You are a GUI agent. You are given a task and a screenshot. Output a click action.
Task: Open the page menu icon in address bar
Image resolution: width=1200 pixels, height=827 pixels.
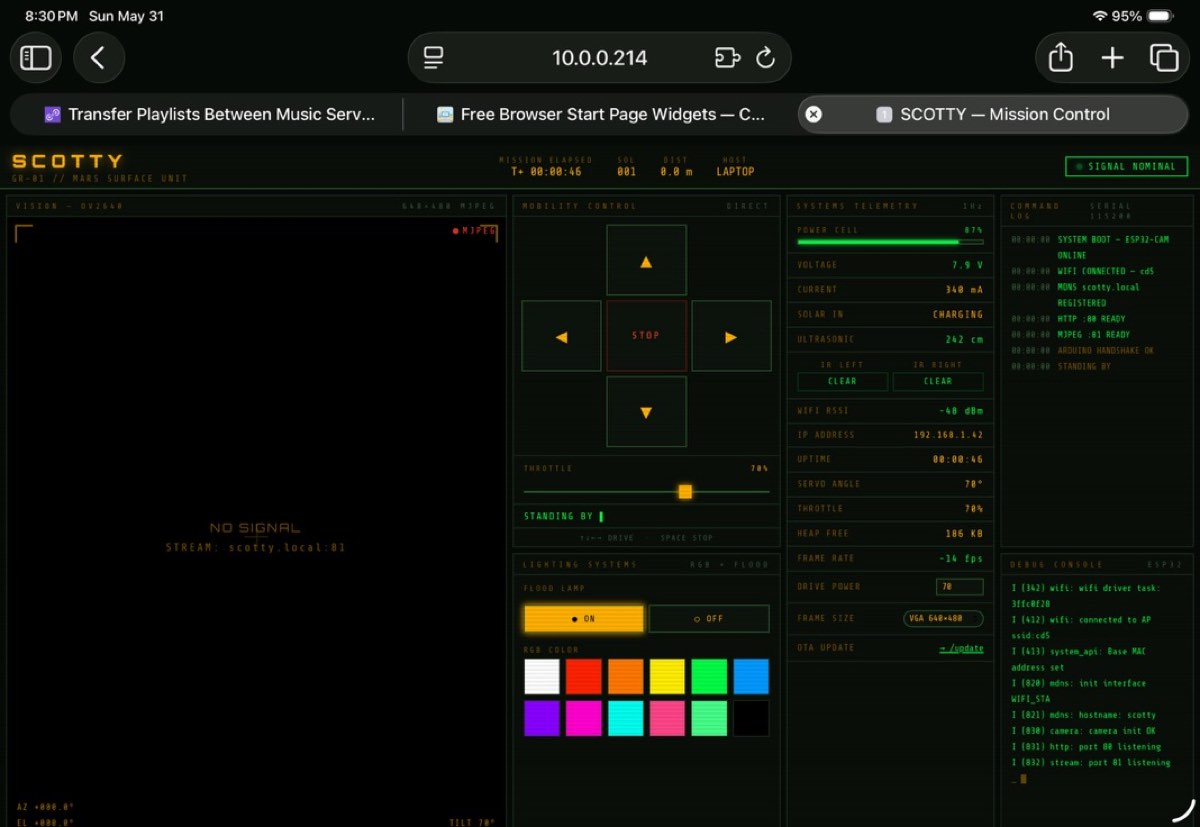(x=433, y=58)
